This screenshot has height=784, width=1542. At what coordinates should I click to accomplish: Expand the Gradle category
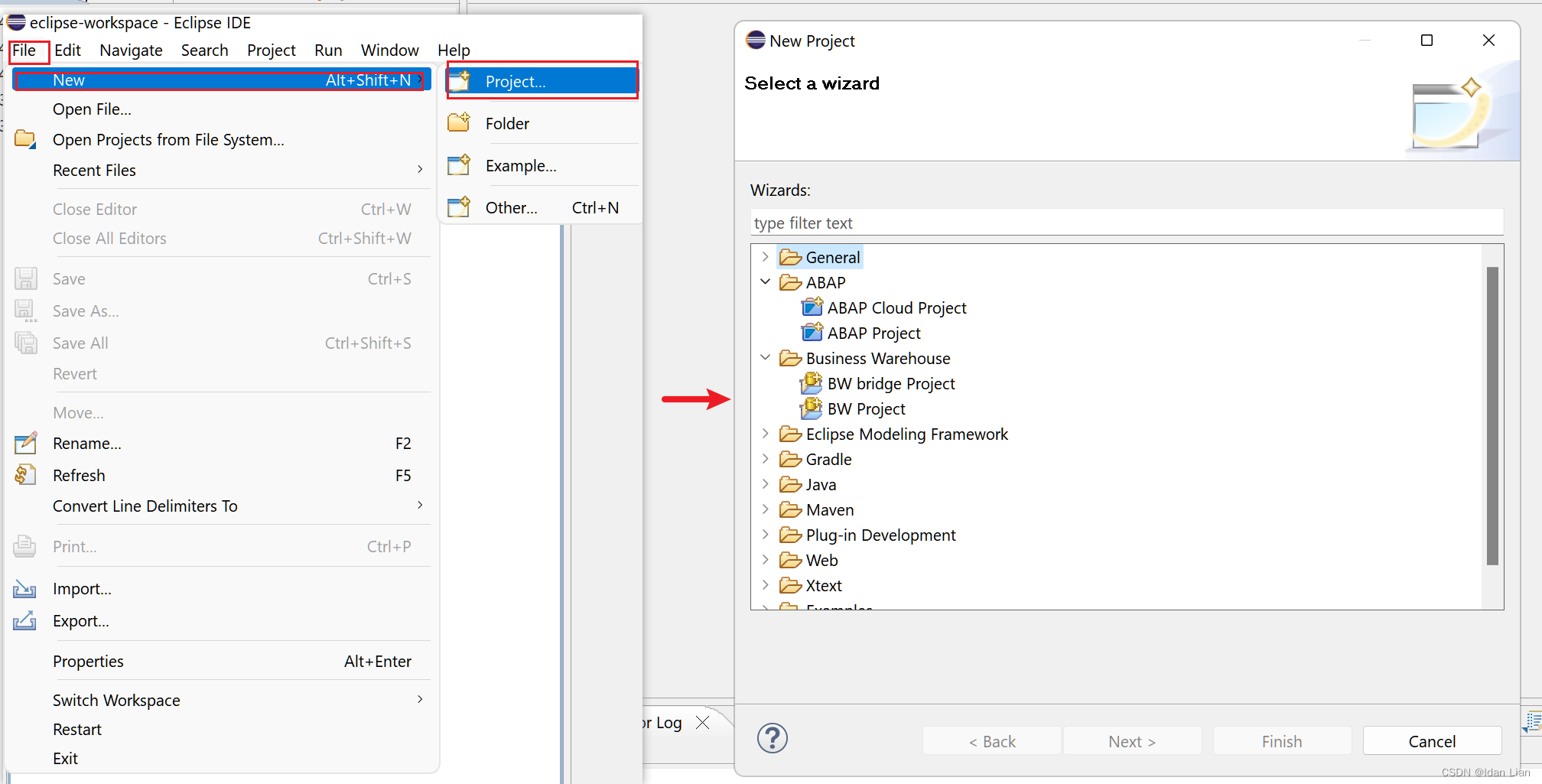(x=765, y=459)
